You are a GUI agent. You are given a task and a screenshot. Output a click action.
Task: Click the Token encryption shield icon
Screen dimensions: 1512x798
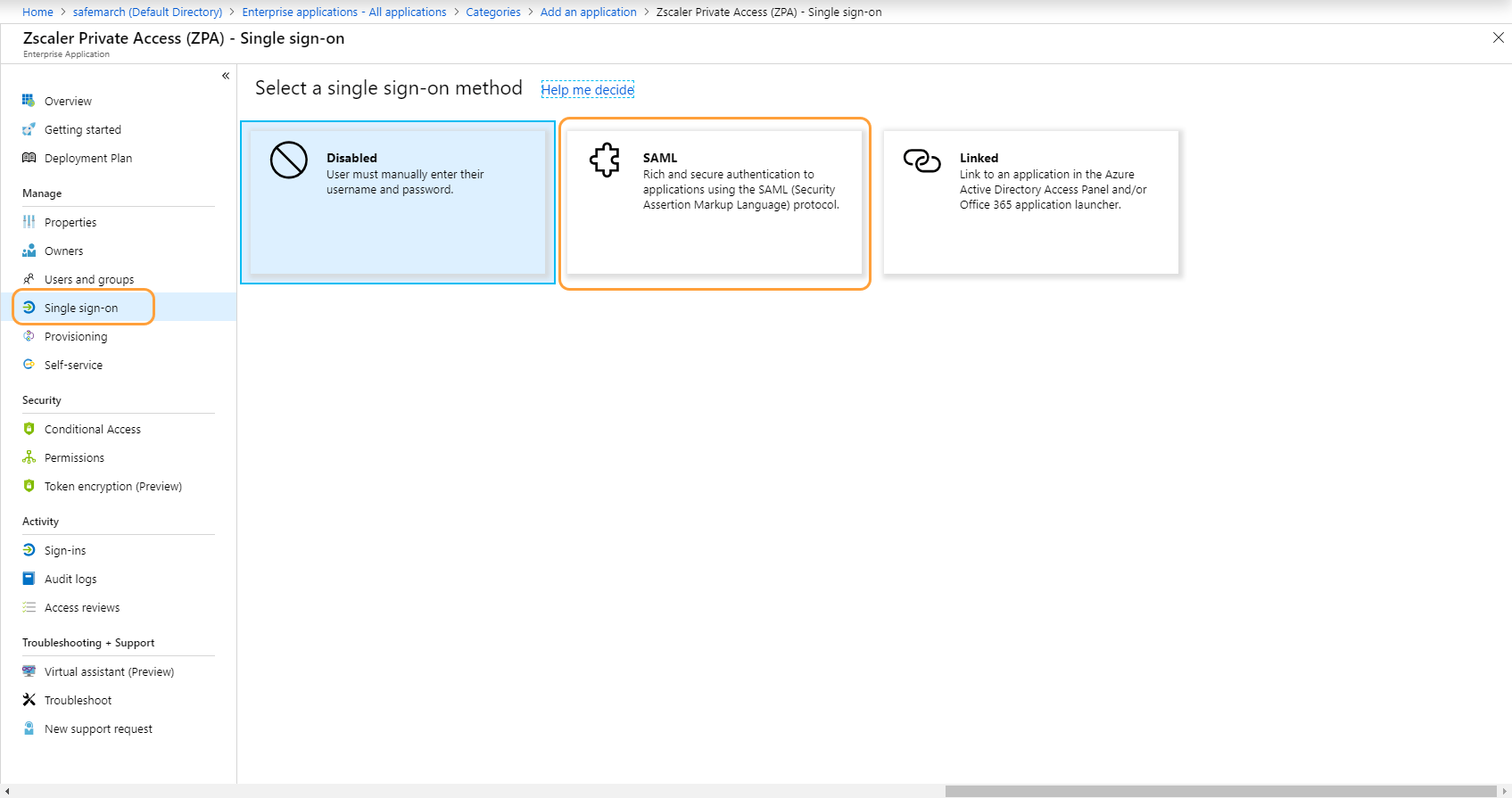point(29,486)
